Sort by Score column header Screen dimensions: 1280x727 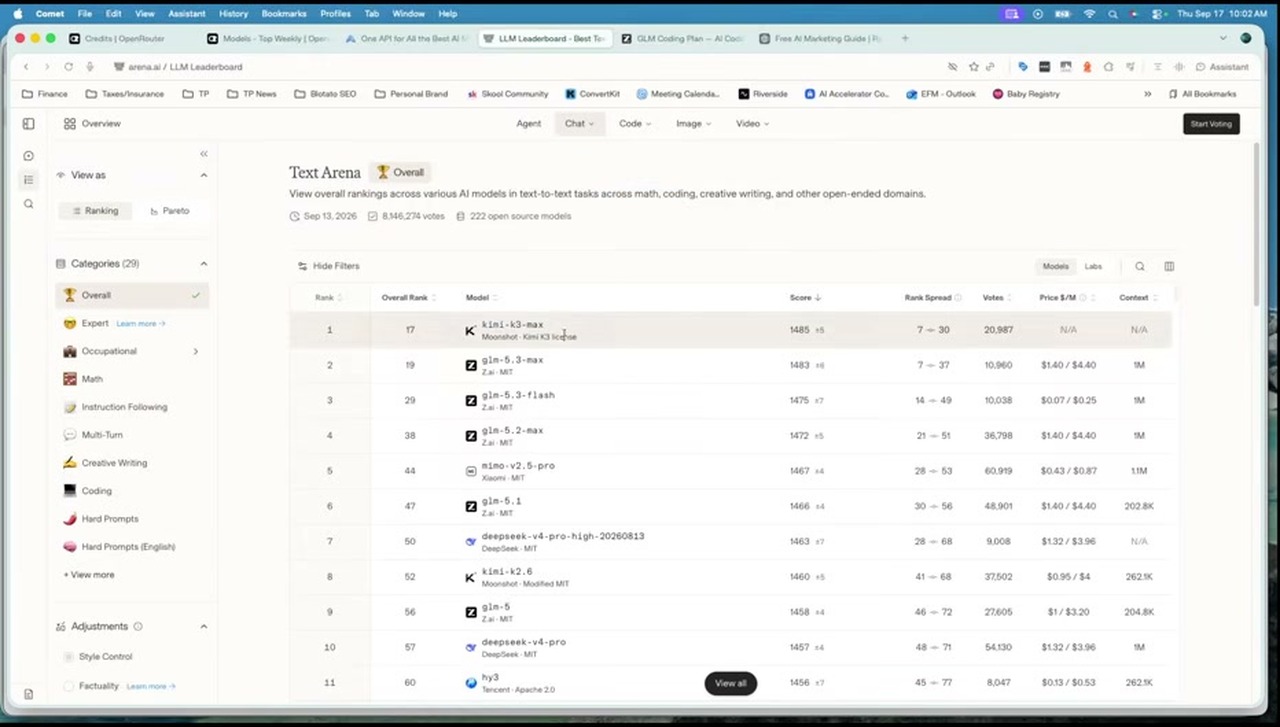coord(805,298)
